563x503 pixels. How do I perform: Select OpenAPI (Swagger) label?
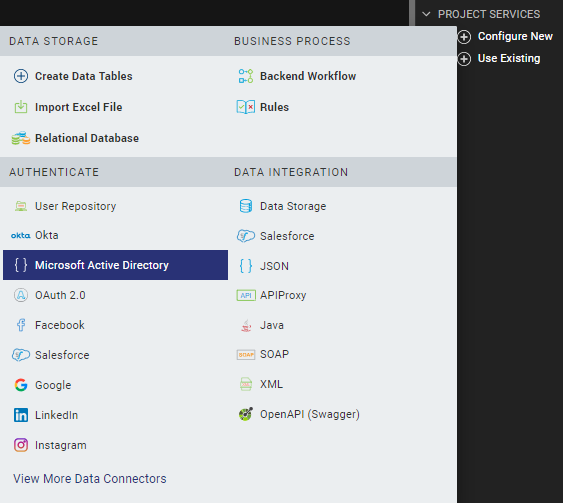[x=310, y=414]
